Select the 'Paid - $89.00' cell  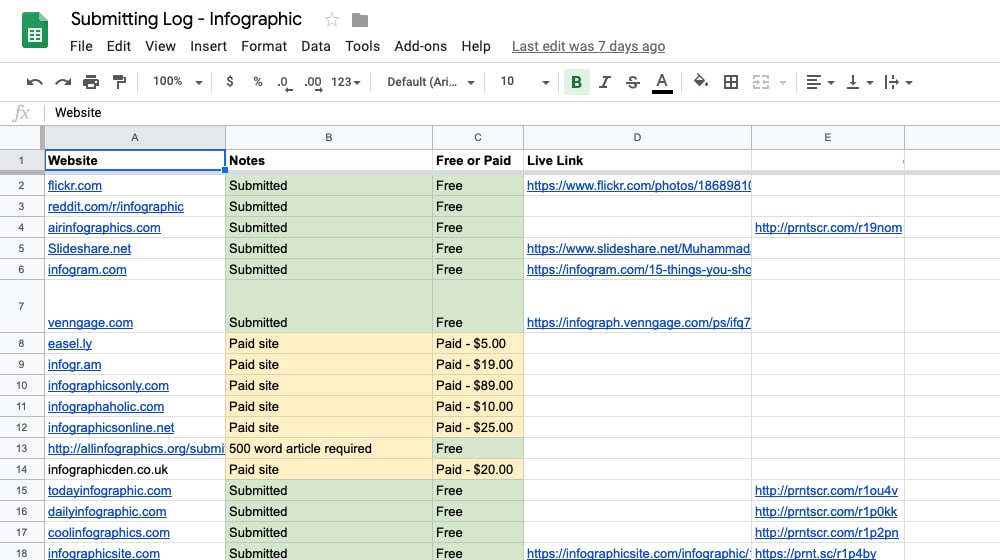(478, 385)
